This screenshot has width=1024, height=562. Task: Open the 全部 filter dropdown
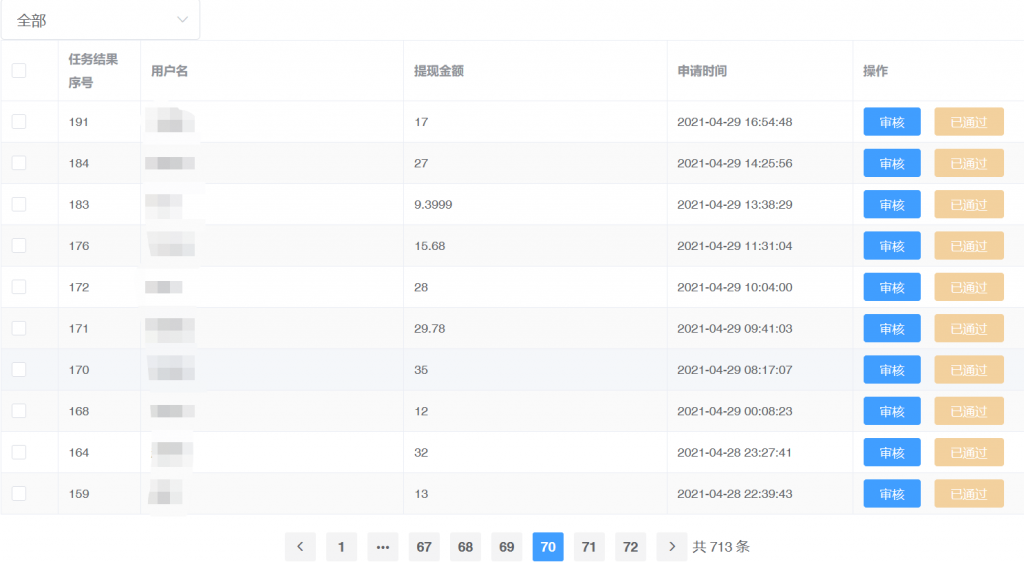click(x=100, y=20)
